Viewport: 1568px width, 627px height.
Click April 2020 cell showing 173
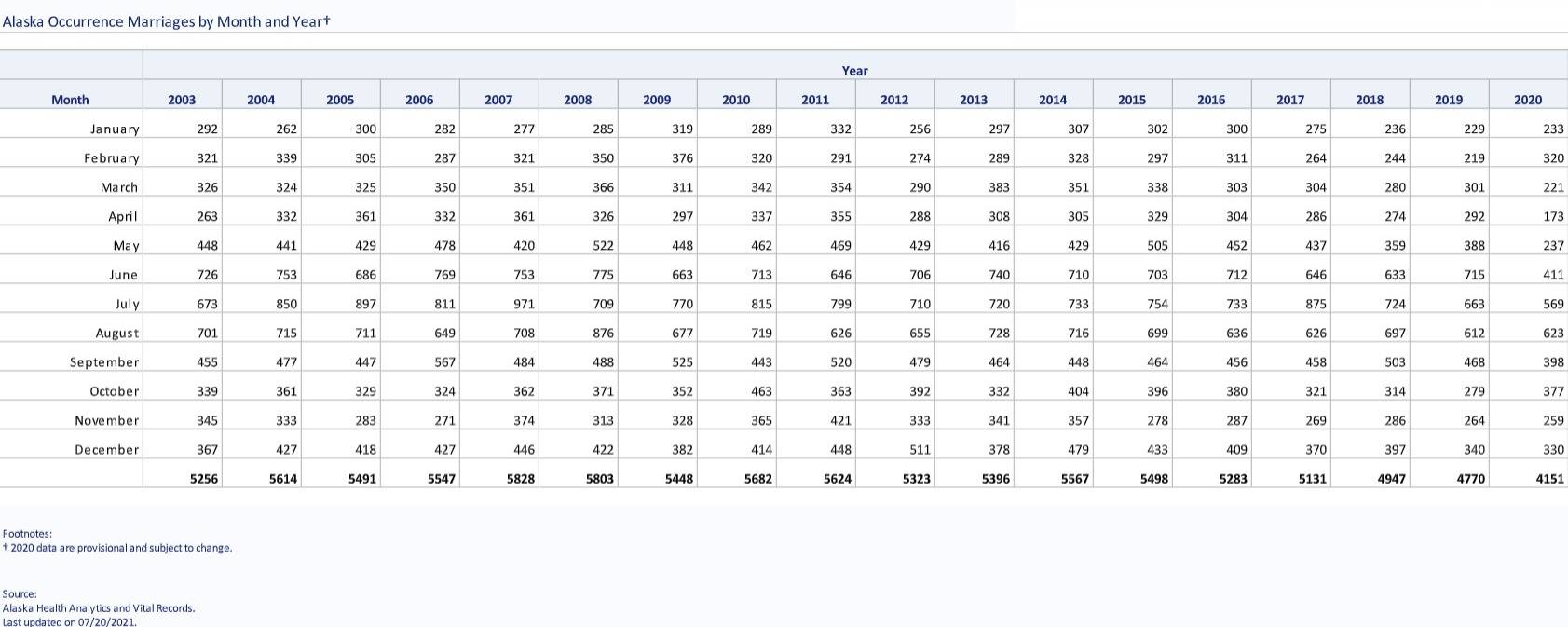point(1553,216)
